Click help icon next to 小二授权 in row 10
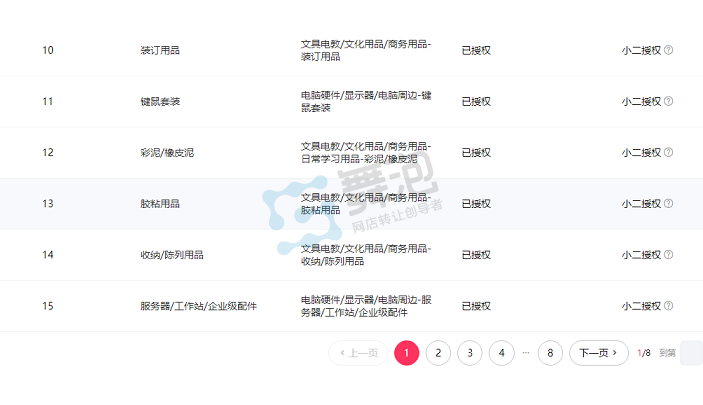The width and height of the screenshot is (703, 405). (x=668, y=50)
